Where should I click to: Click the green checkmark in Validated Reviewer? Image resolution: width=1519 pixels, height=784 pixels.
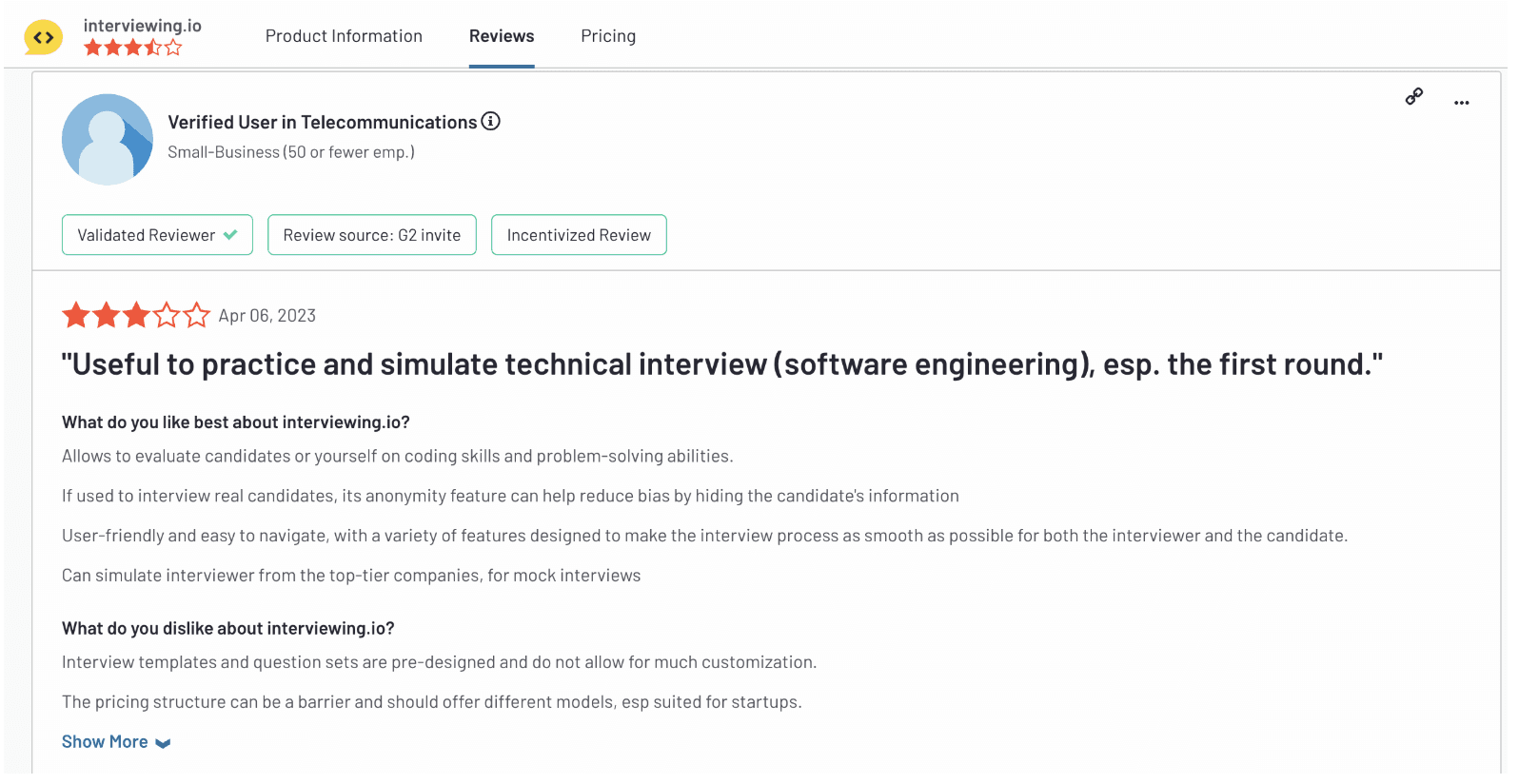pos(230,235)
